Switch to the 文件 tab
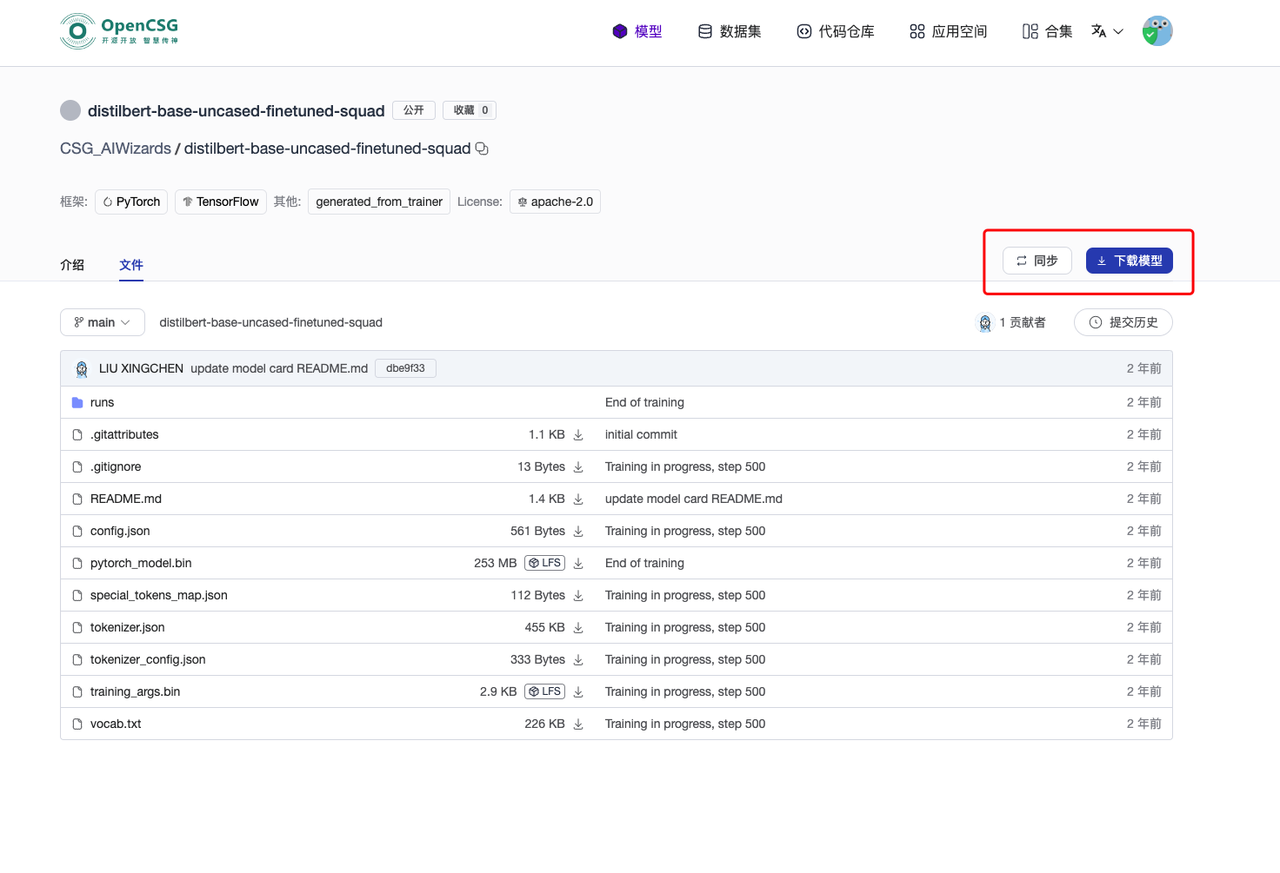 click(131, 265)
